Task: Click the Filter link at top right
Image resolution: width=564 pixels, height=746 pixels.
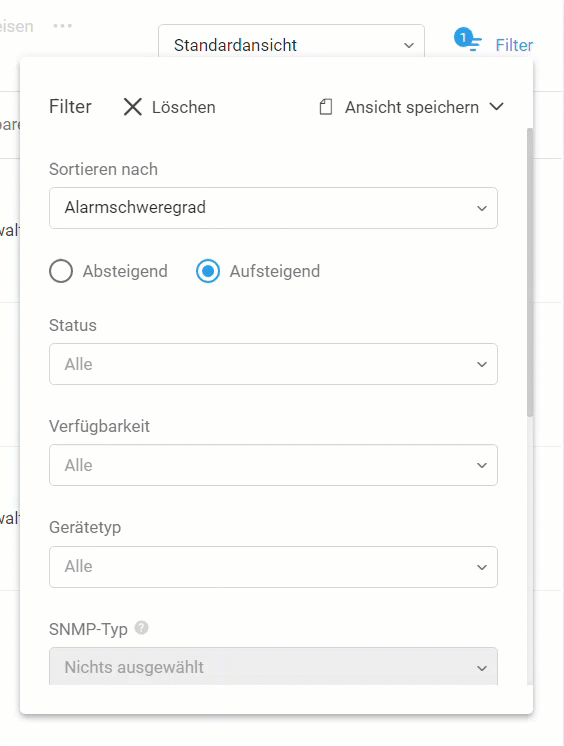Action: click(x=514, y=45)
